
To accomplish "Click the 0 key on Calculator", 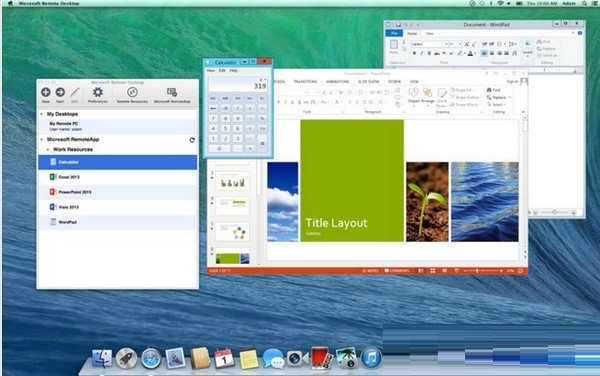I will coord(219,148).
